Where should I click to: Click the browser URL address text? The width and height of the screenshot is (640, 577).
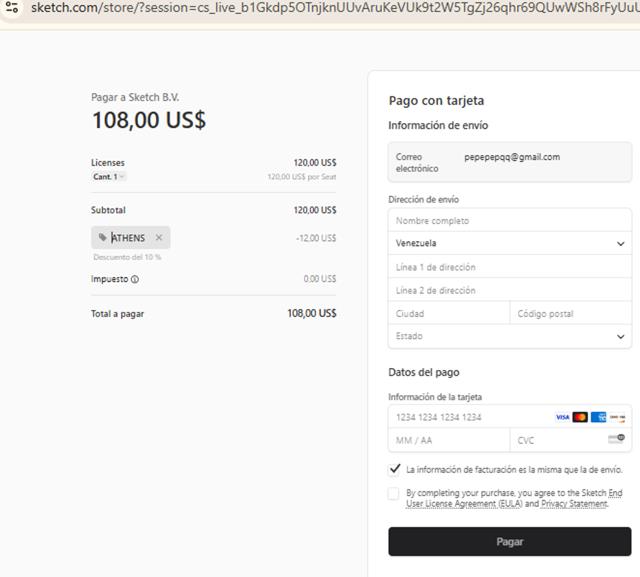(x=335, y=7)
